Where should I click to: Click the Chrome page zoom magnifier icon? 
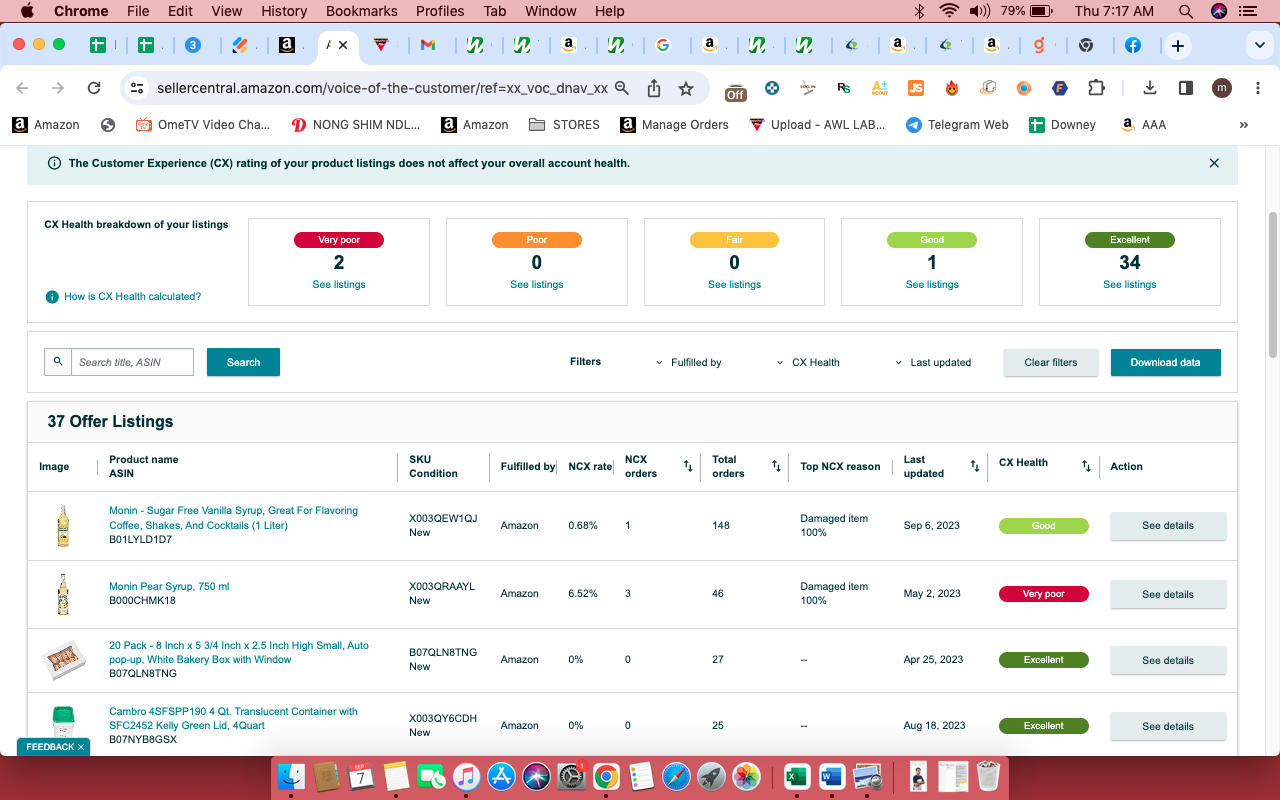tap(622, 88)
